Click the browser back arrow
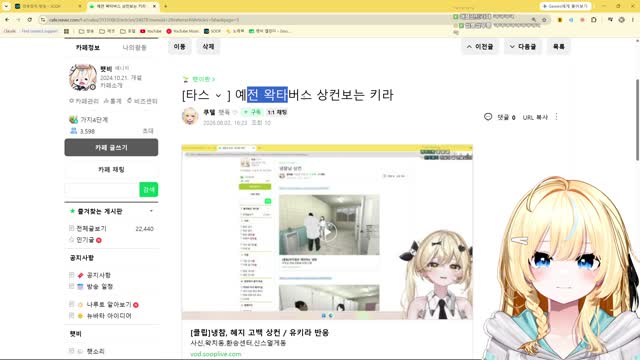 pyautogui.click(x=7, y=20)
